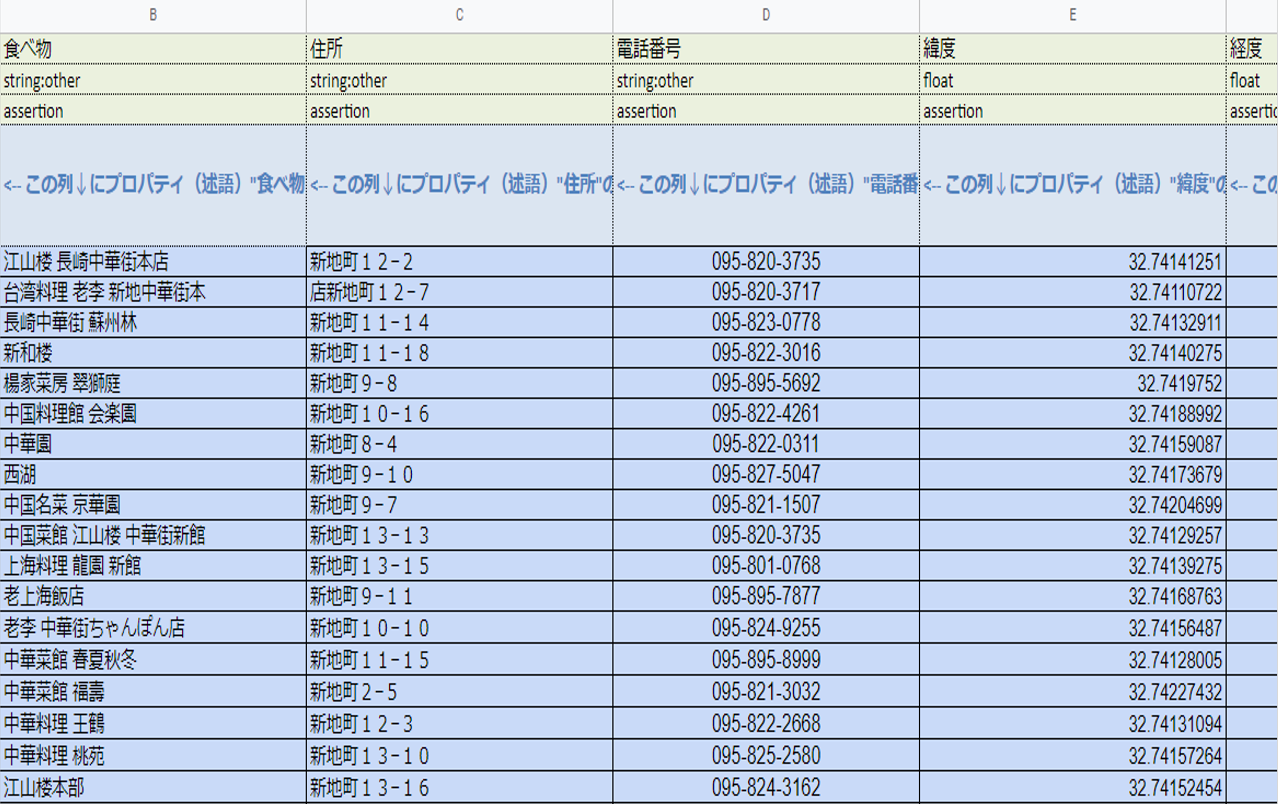Click the 緯度 property instruction cell

click(1072, 186)
